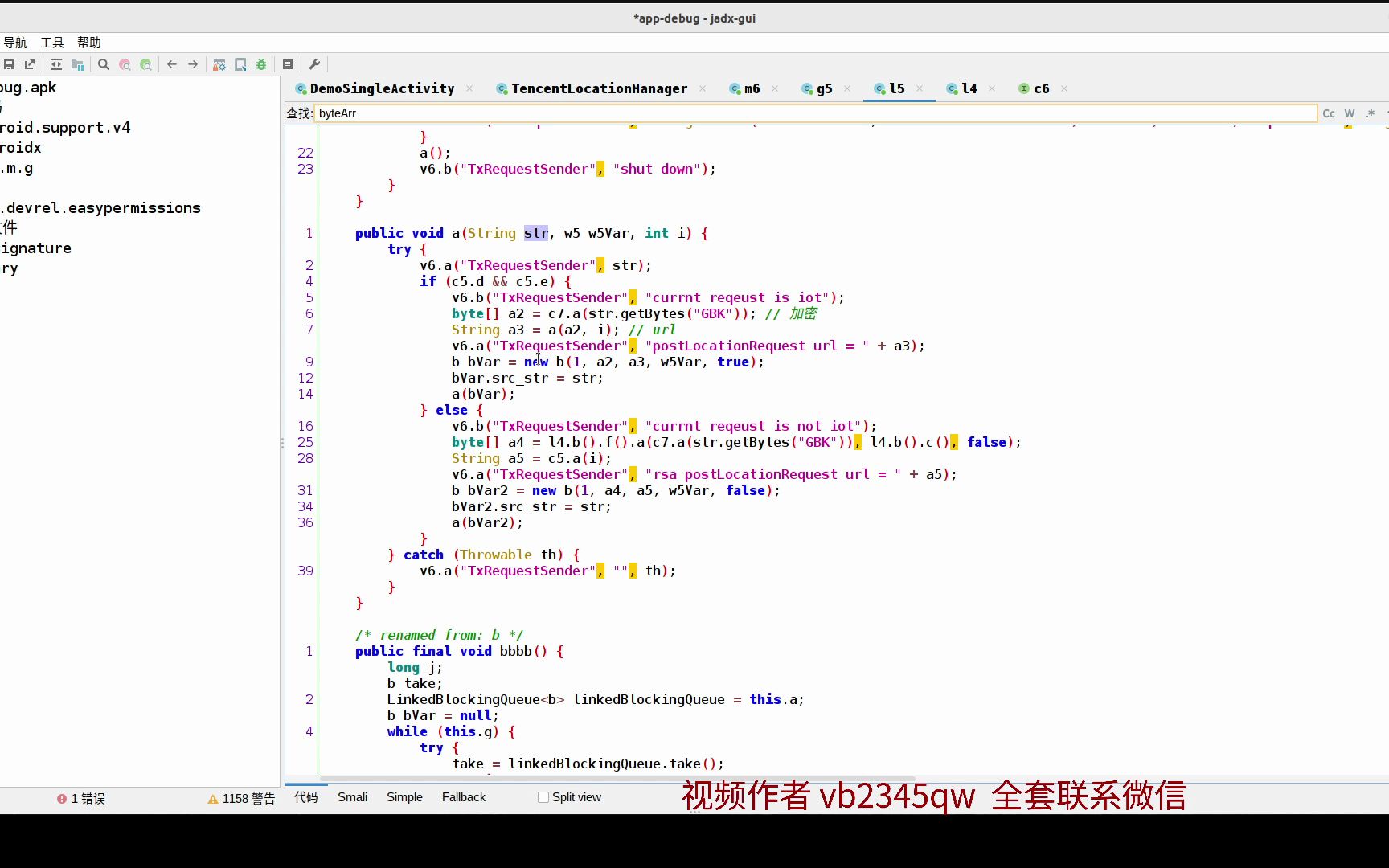Select the l5 tab
This screenshot has height=868, width=1389.
tap(896, 88)
